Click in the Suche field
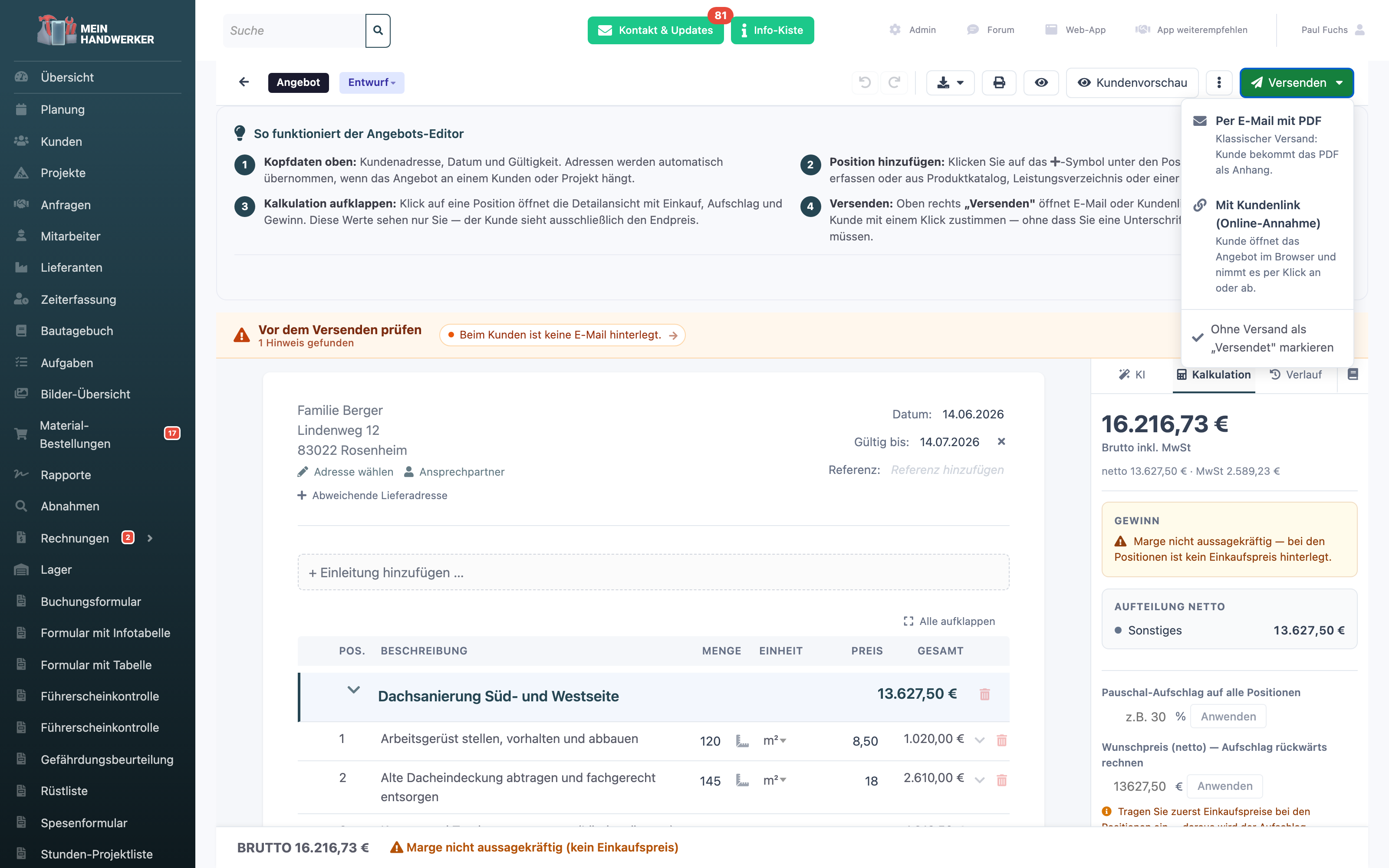 (294, 30)
